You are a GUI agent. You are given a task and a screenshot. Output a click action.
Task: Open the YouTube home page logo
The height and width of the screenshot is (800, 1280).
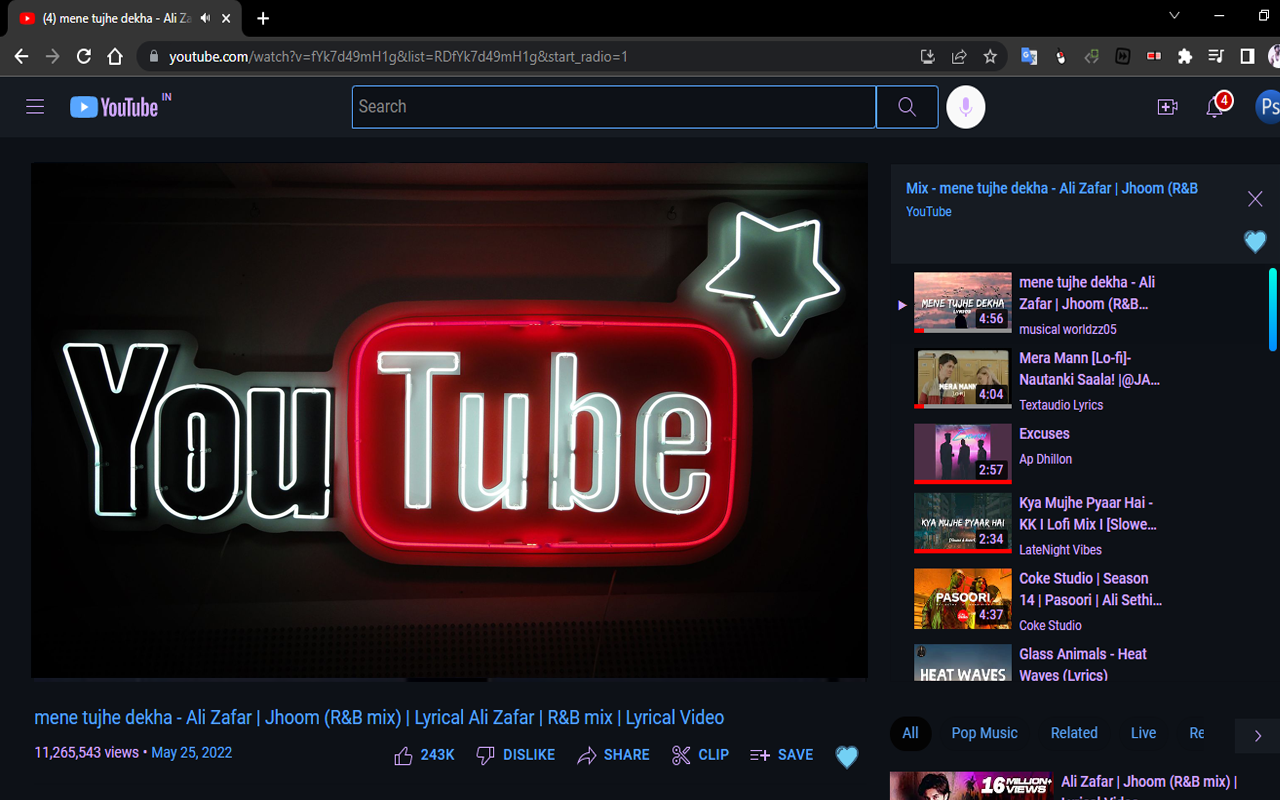112,107
